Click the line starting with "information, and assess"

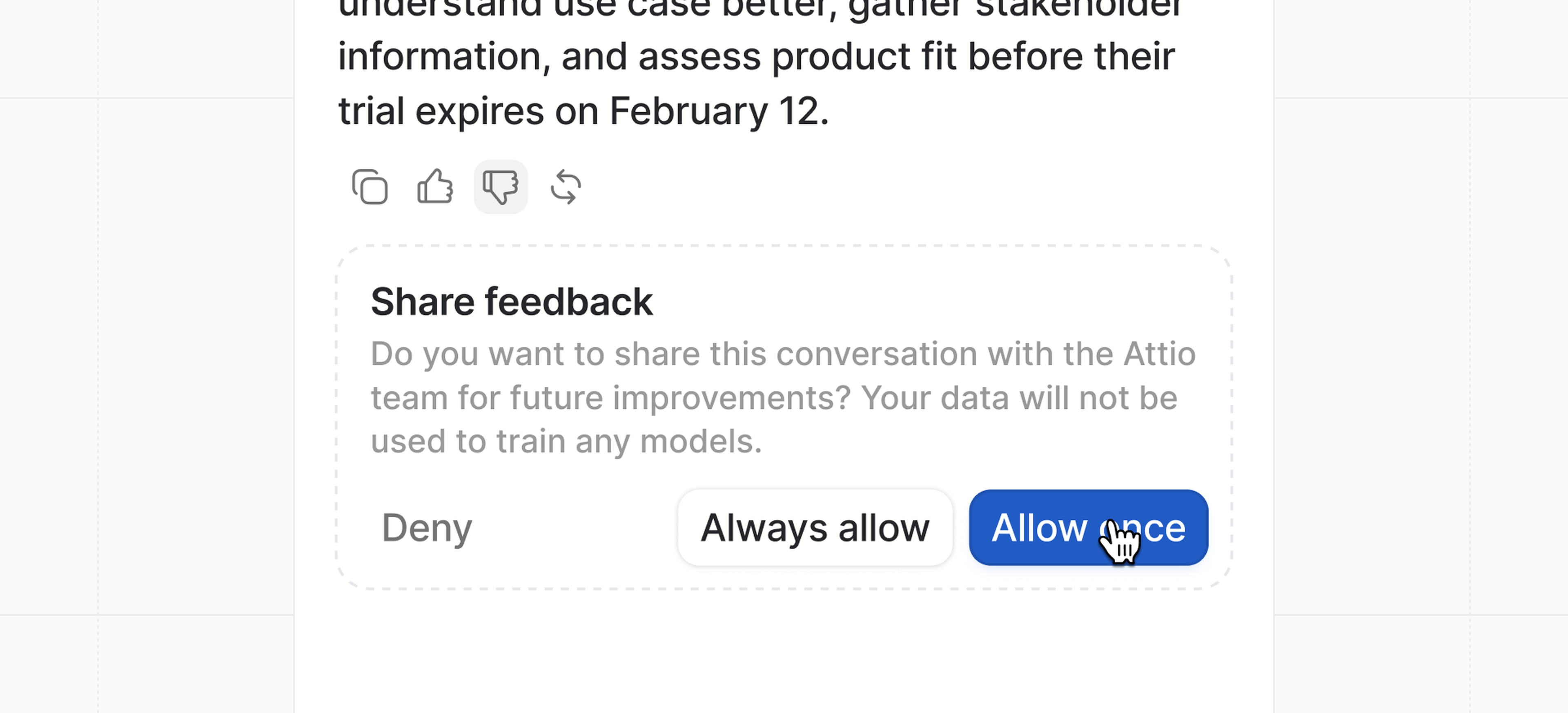pyautogui.click(x=756, y=57)
